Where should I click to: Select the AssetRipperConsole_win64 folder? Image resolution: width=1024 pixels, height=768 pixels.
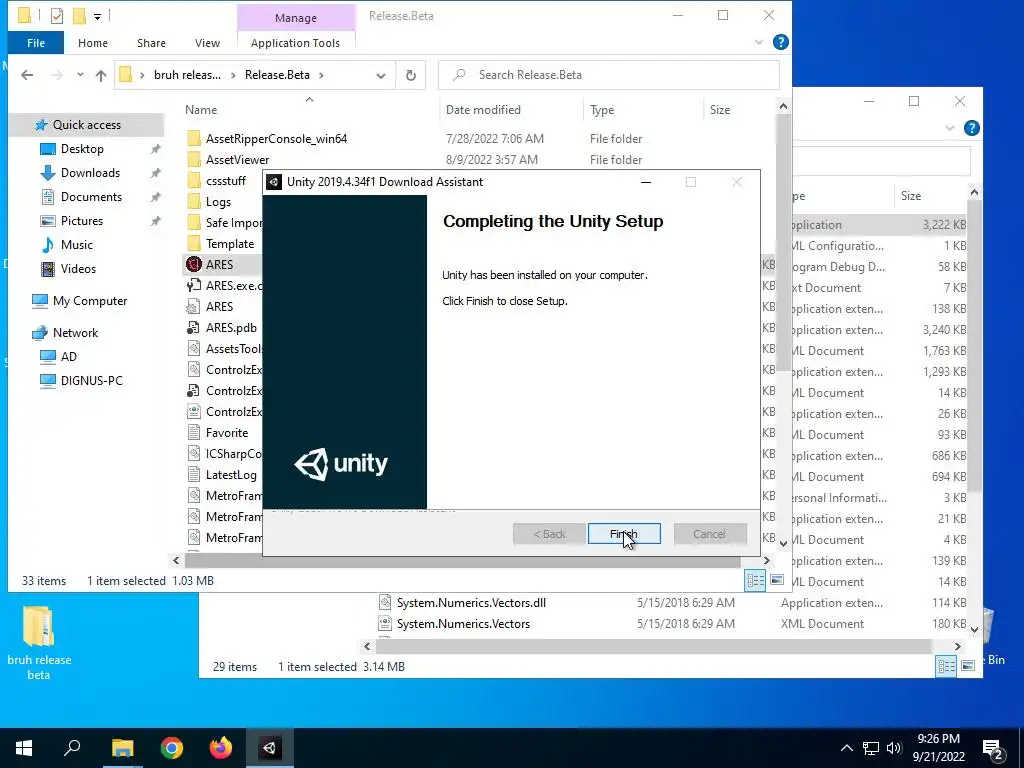pyautogui.click(x=276, y=138)
